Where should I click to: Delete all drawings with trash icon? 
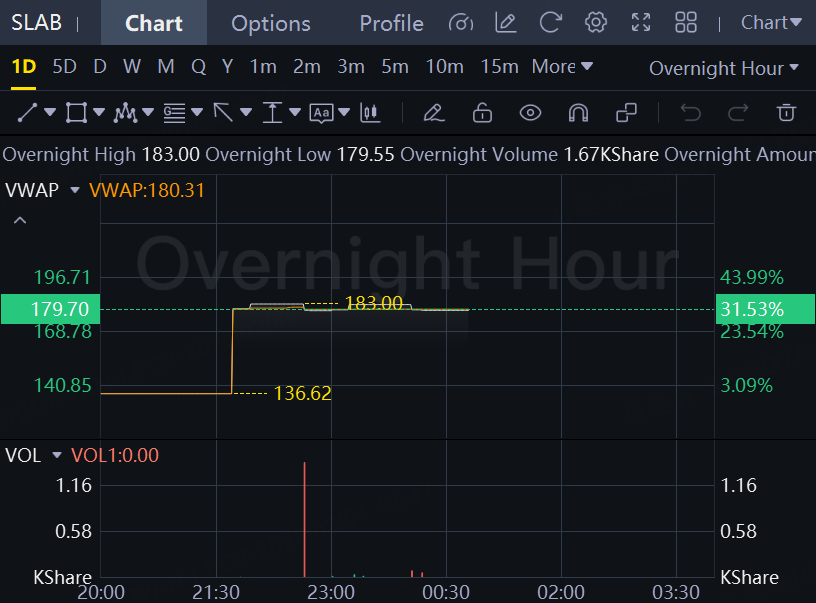coord(786,112)
